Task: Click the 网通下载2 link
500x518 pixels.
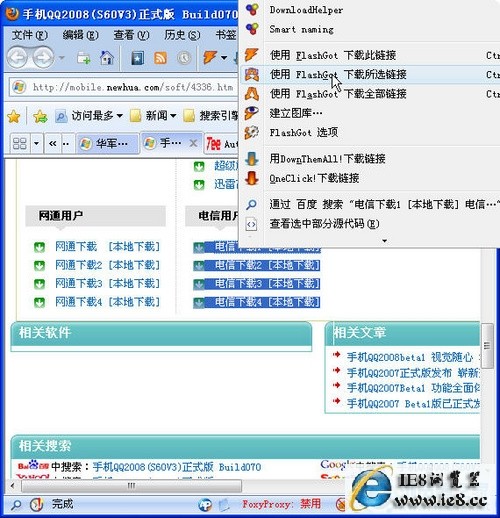Action: pos(79,265)
